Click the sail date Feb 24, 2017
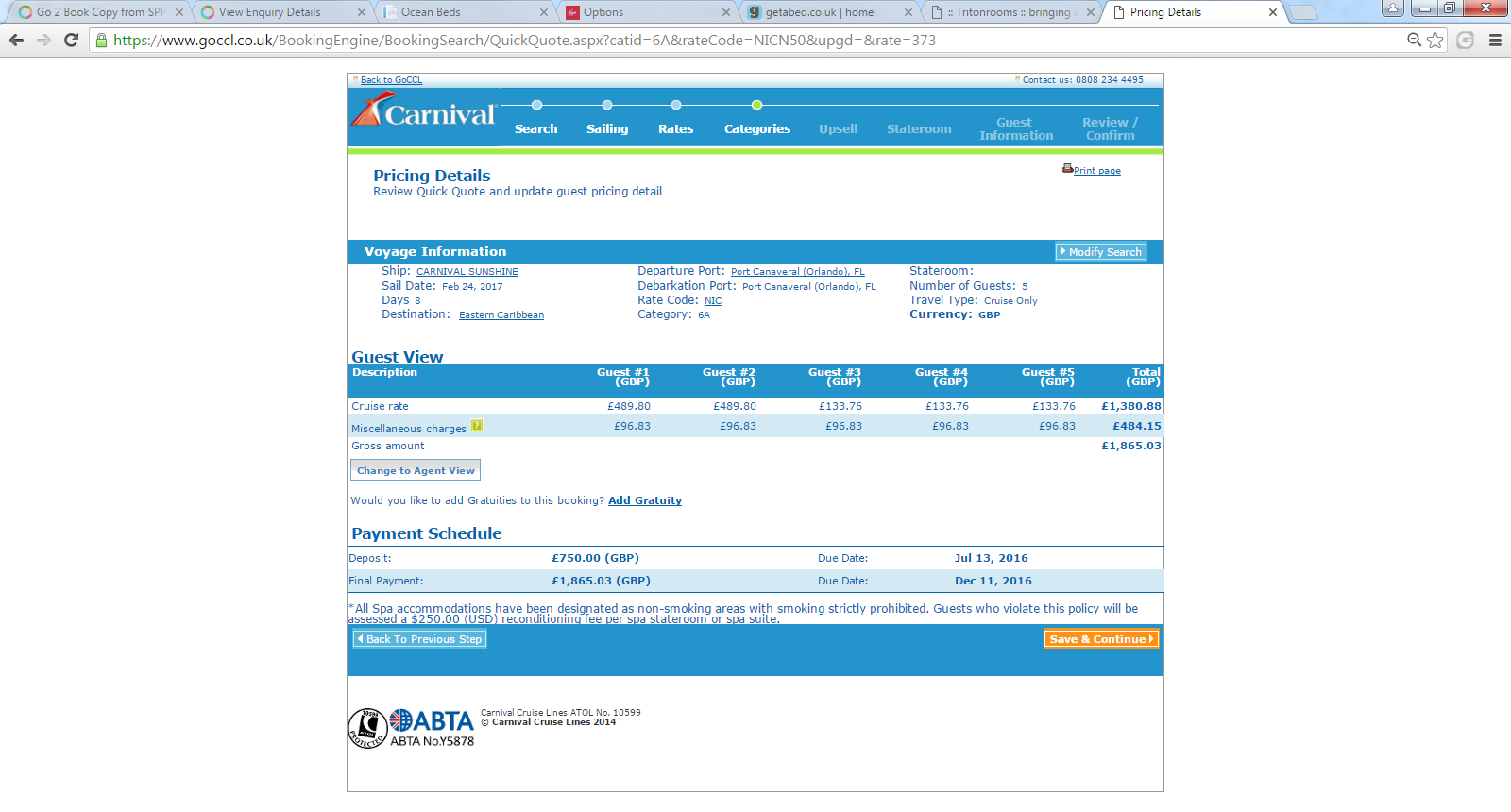 [472, 287]
